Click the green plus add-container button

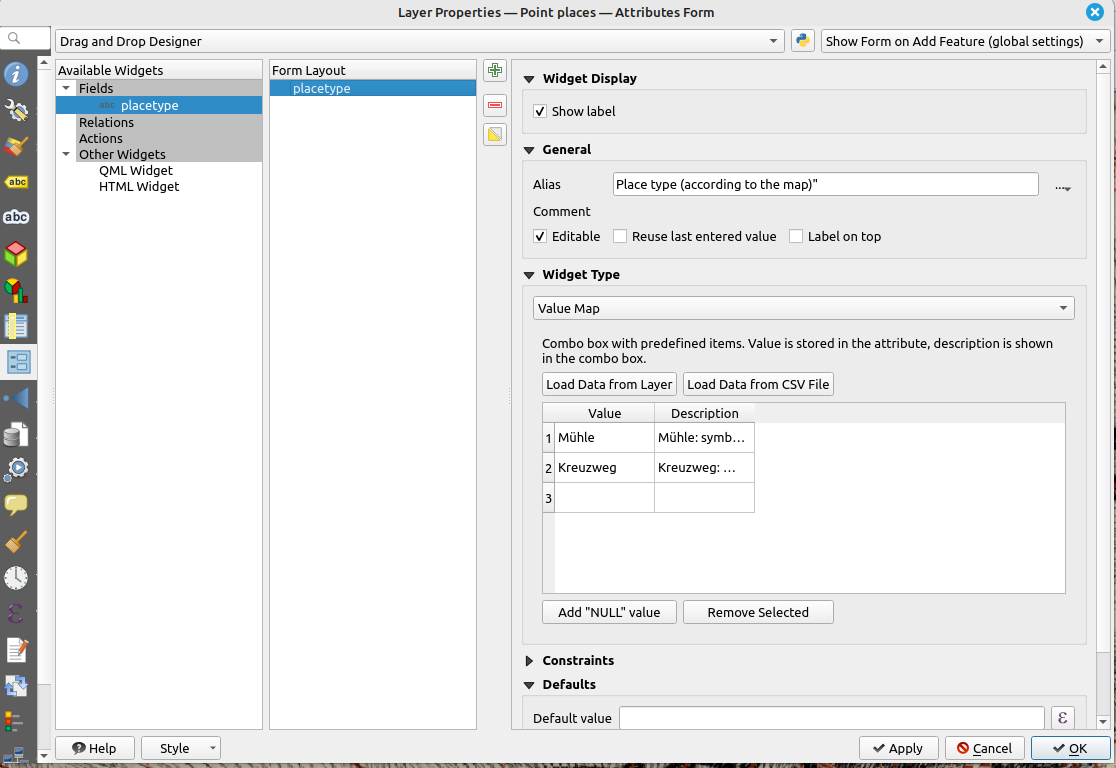pos(494,70)
